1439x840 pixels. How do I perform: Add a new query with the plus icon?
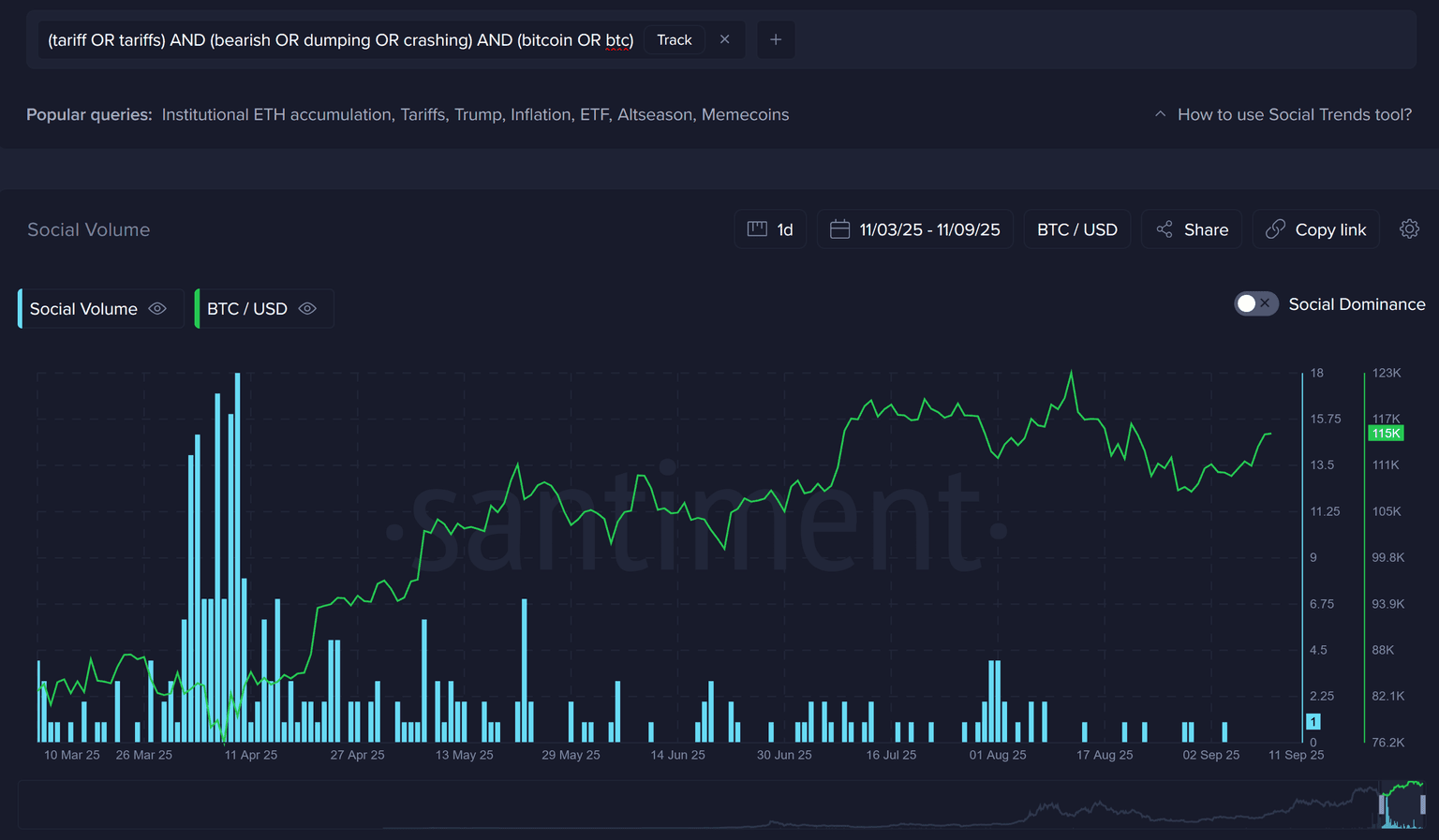point(776,39)
